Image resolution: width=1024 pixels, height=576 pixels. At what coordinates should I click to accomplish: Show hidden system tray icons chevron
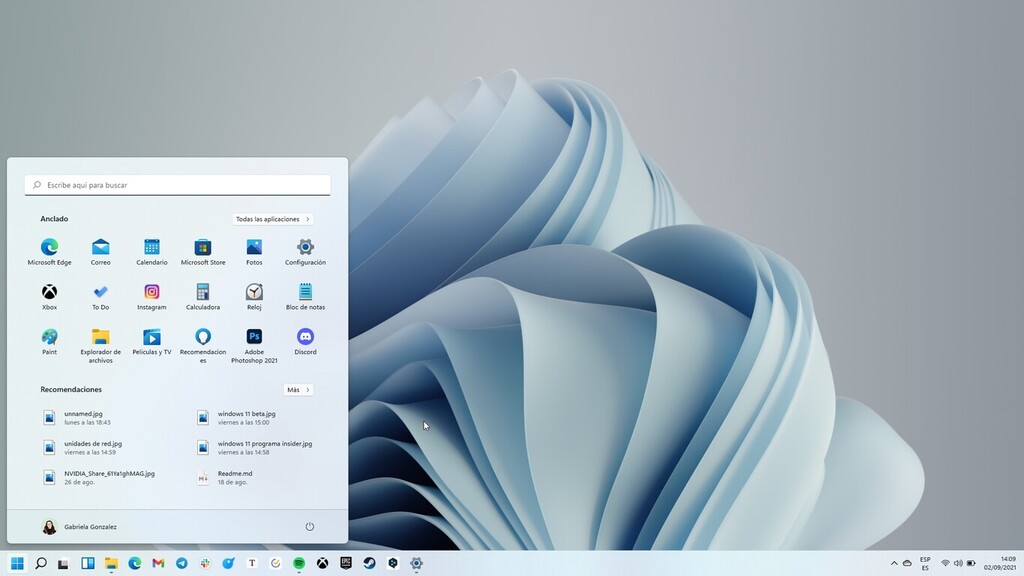point(894,563)
